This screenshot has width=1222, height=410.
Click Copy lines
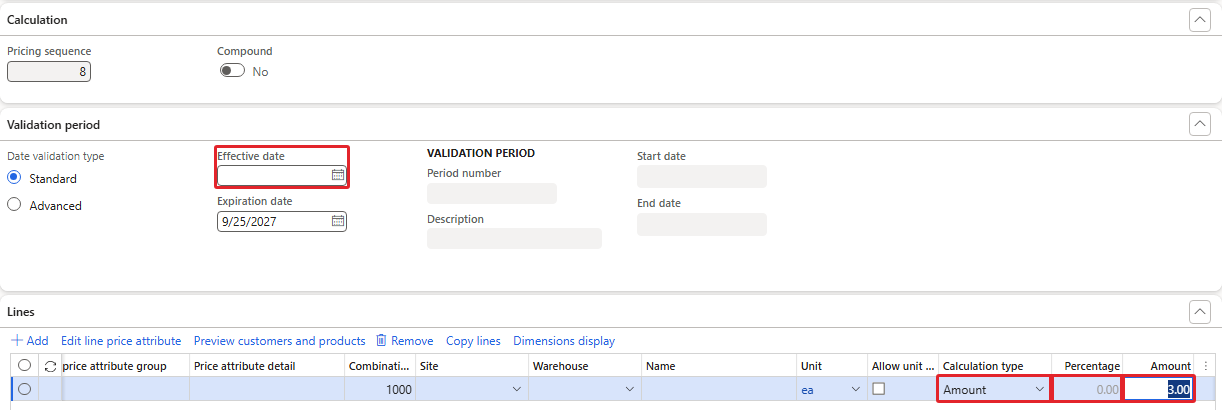[x=473, y=341]
